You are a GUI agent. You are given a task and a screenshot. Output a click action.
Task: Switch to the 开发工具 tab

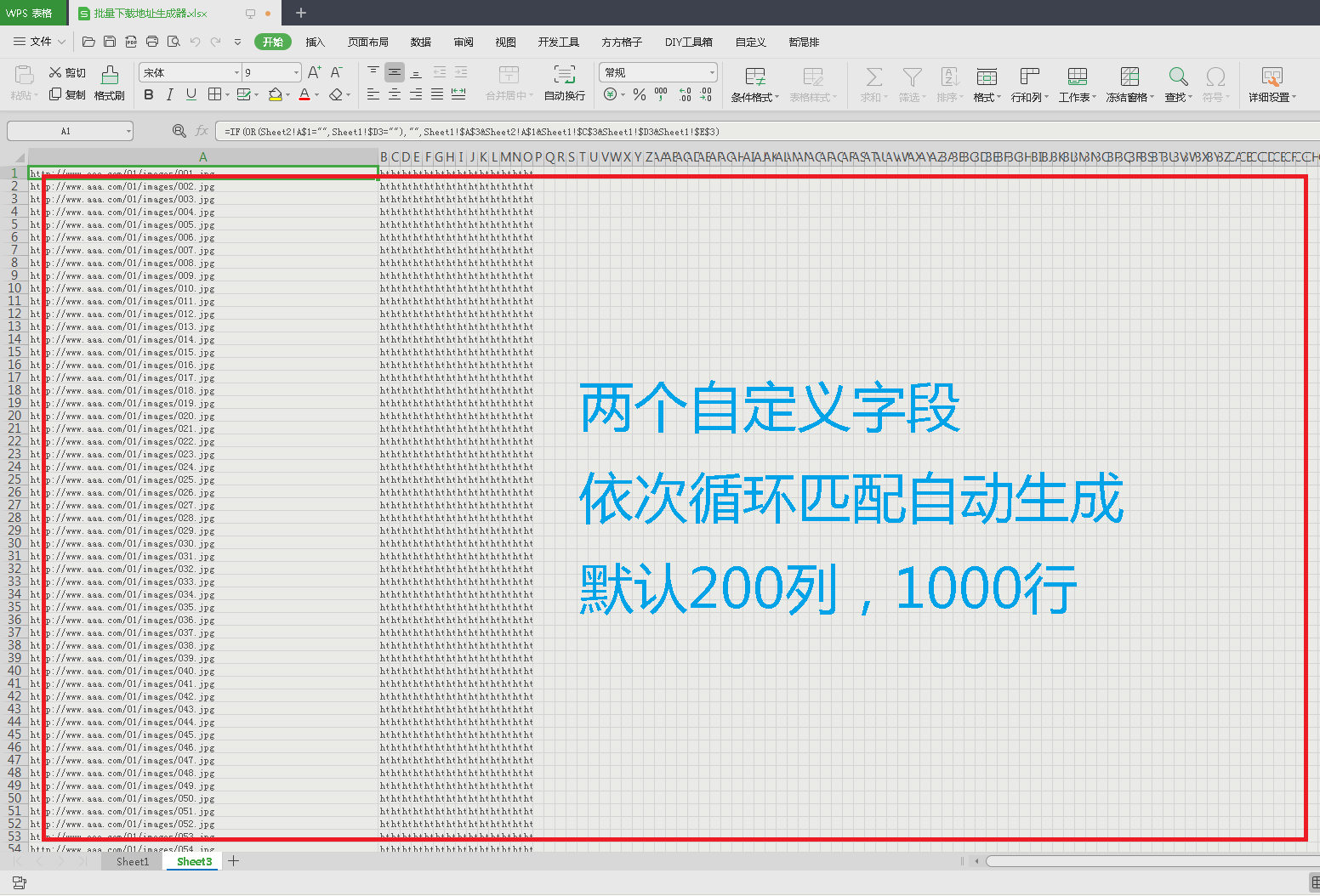(x=559, y=42)
